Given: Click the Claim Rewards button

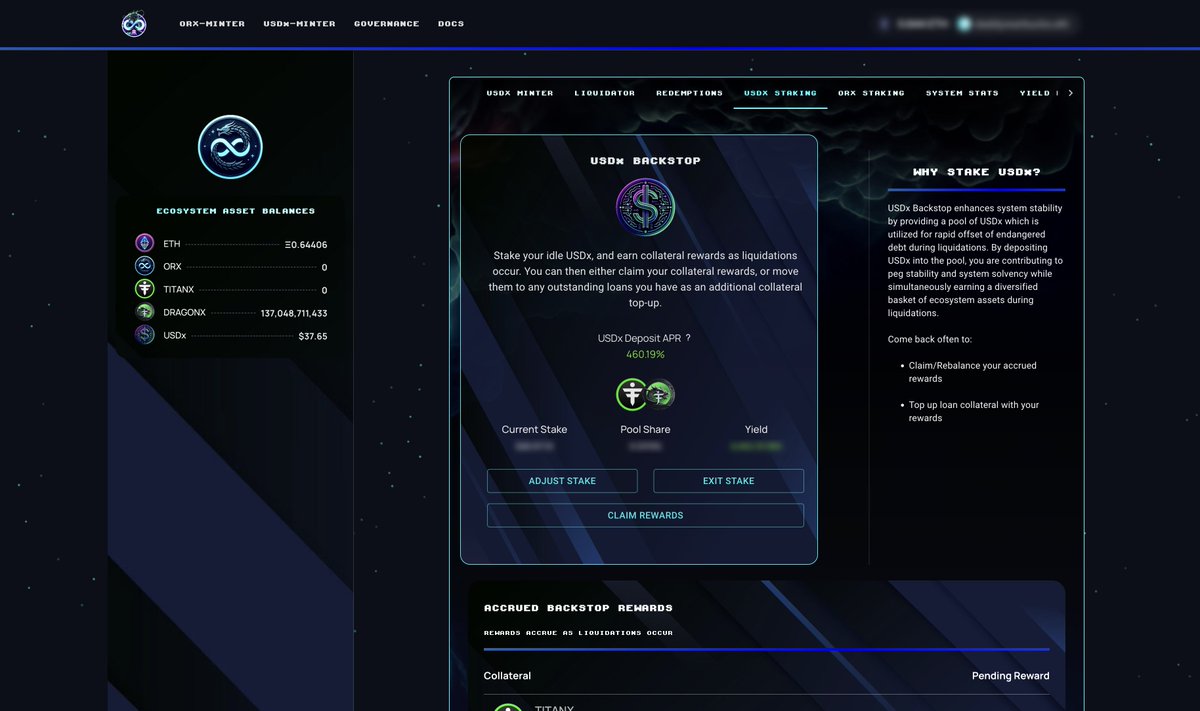Looking at the screenshot, I should pos(645,515).
